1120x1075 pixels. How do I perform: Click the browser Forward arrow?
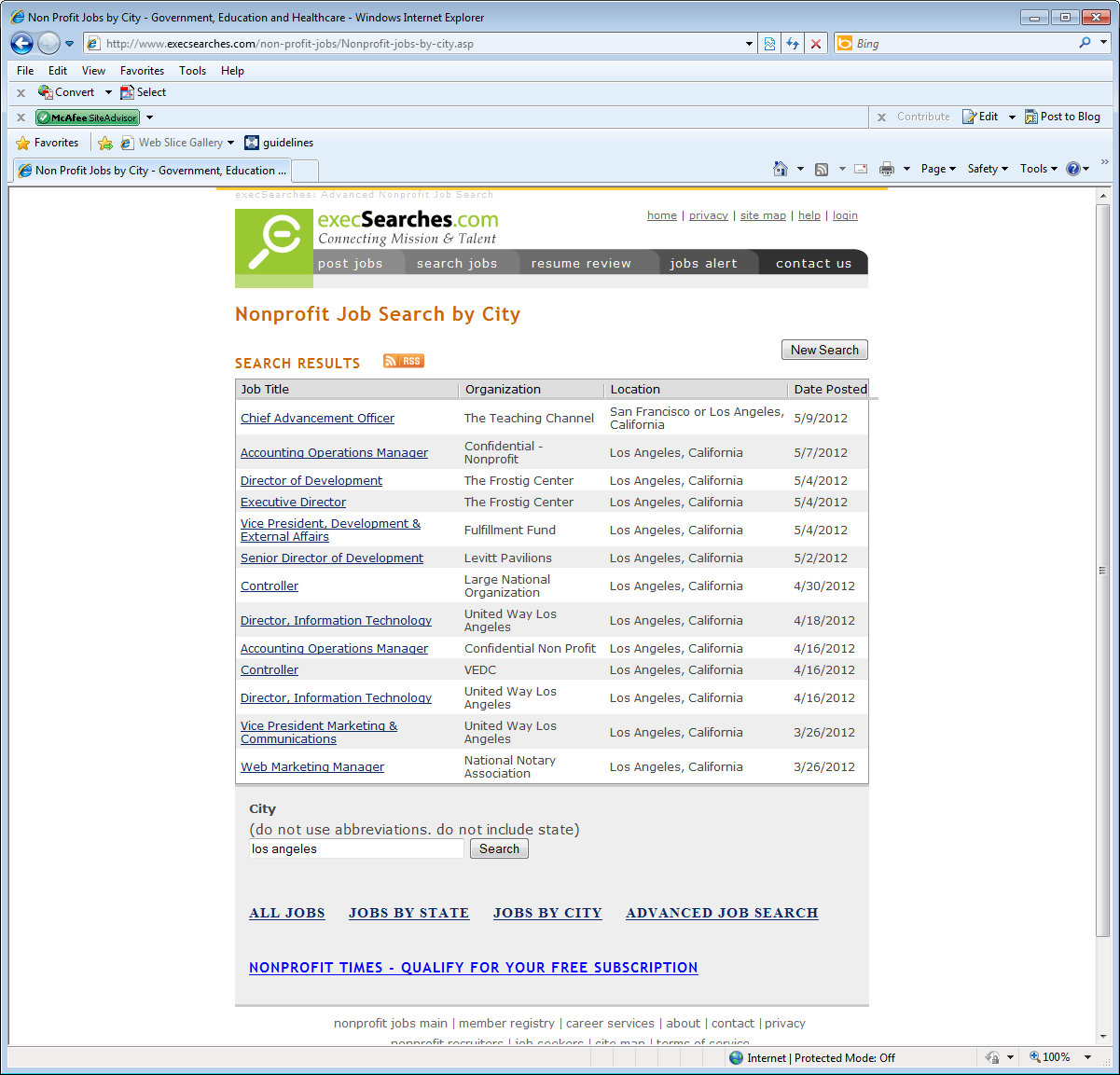tap(48, 43)
